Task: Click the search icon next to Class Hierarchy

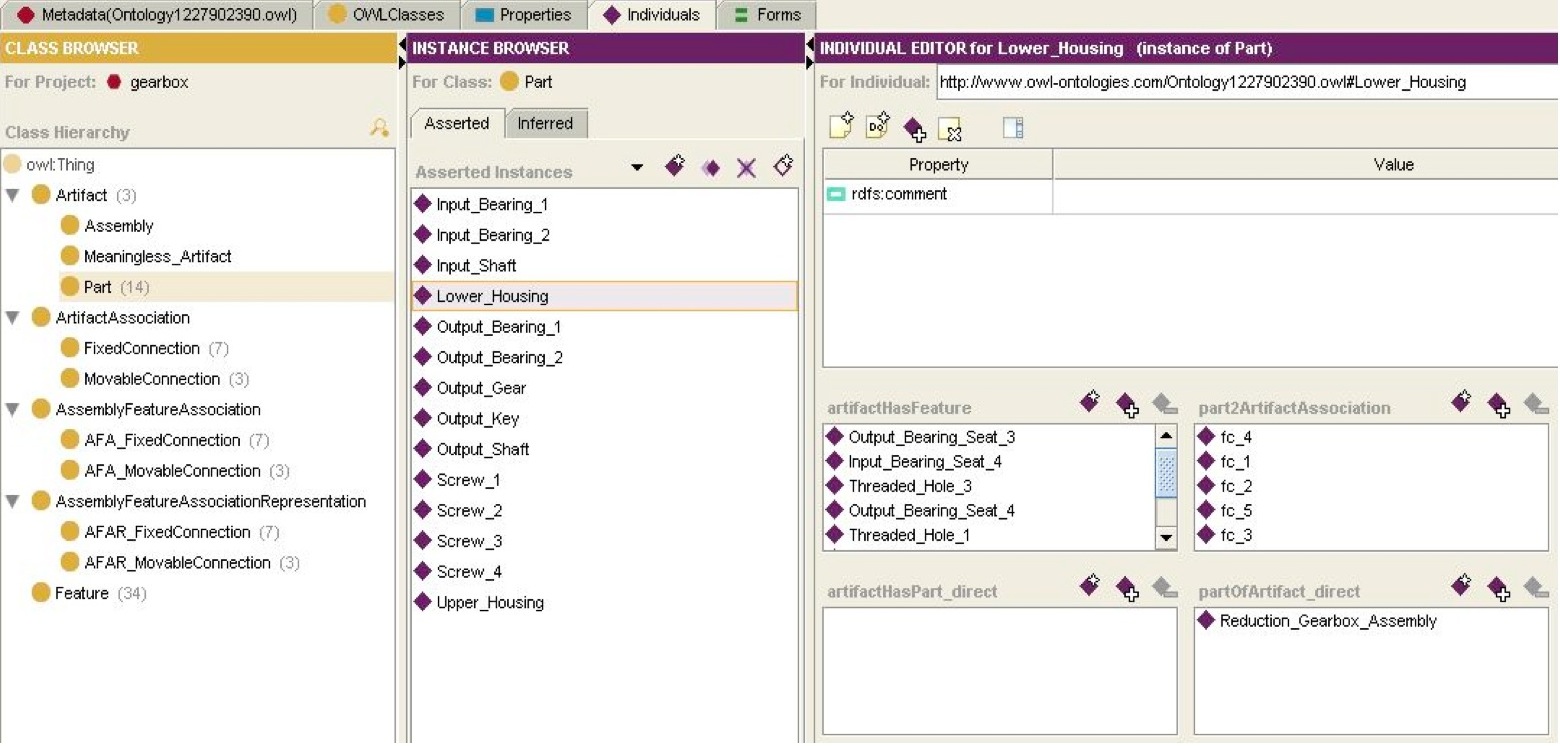Action: click(x=380, y=128)
